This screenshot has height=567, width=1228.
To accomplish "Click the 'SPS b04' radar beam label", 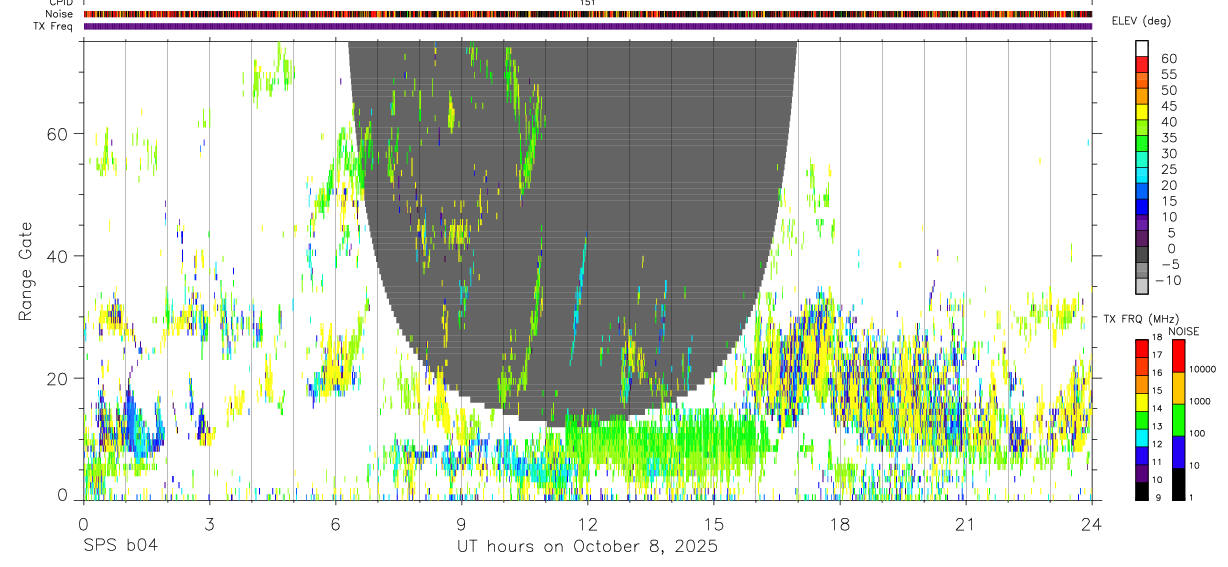I will point(120,547).
